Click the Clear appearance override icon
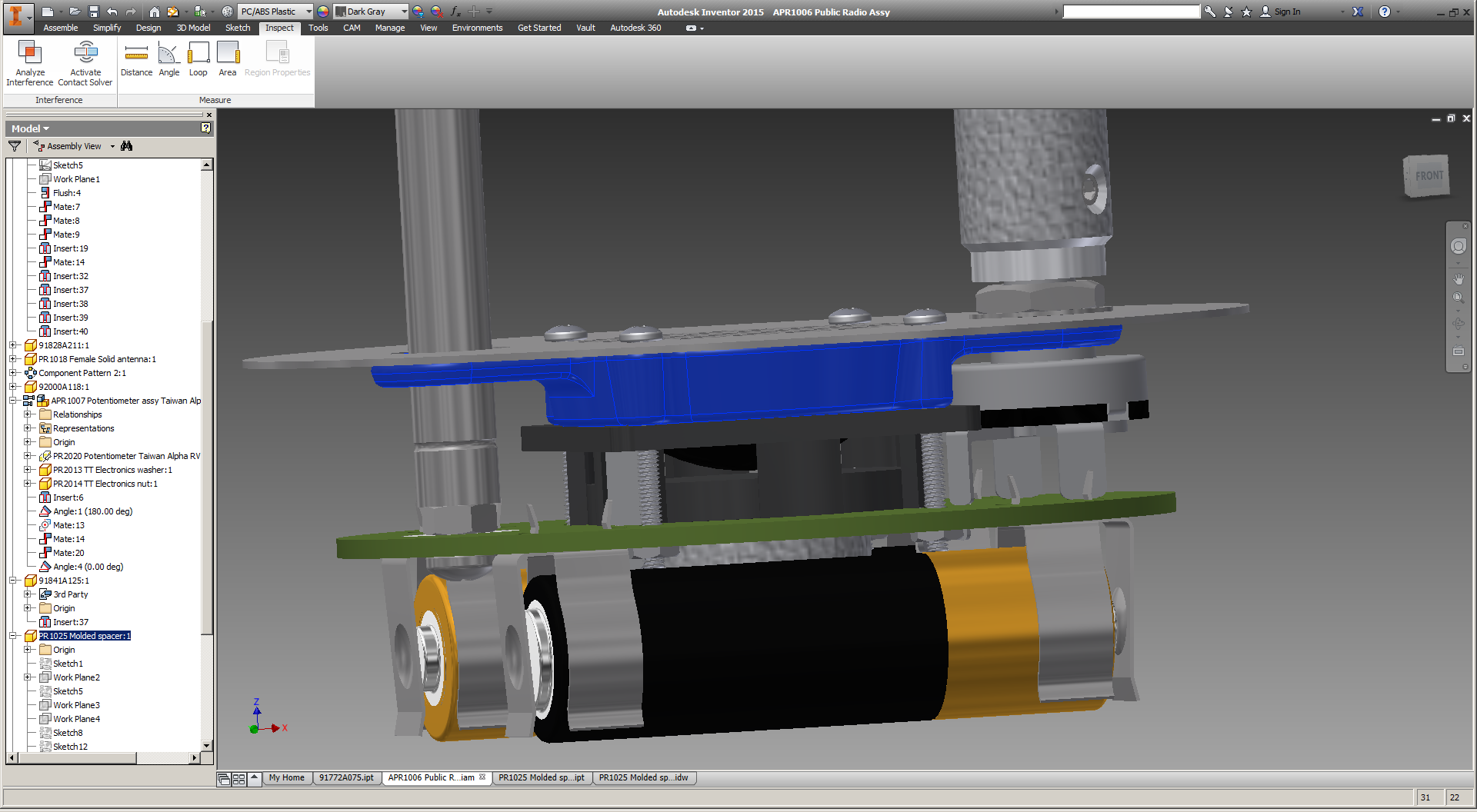The image size is (1477, 812). 436,12
